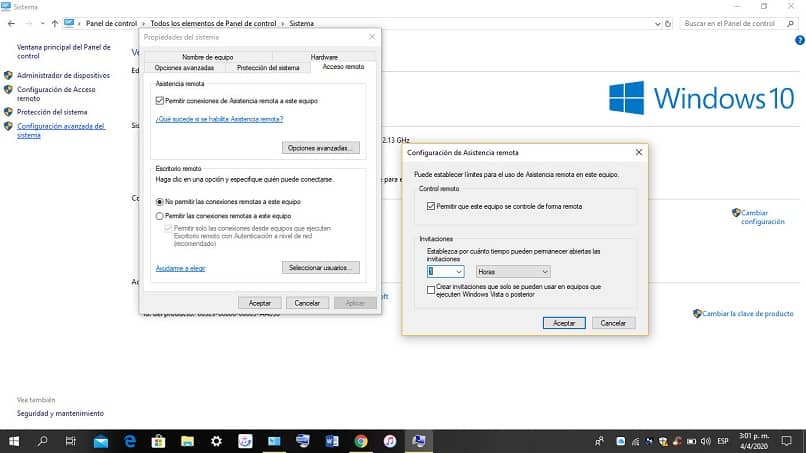Switch to Hardware tab

[324, 57]
